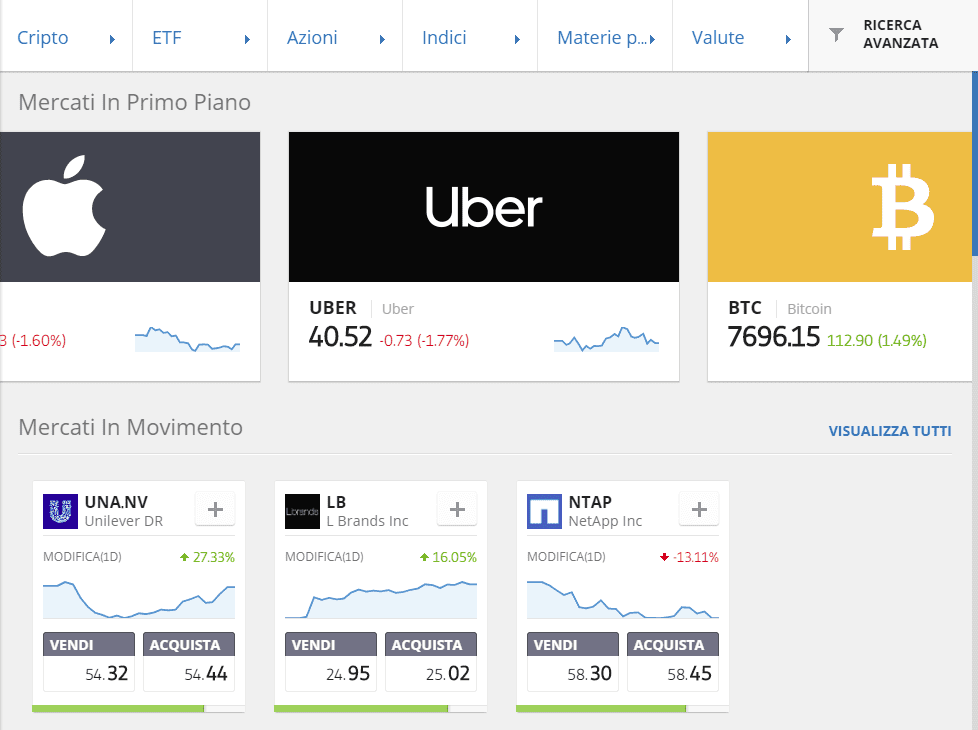Click Acquista for LB at 25.02
Image resolution: width=978 pixels, height=730 pixels.
point(431,662)
